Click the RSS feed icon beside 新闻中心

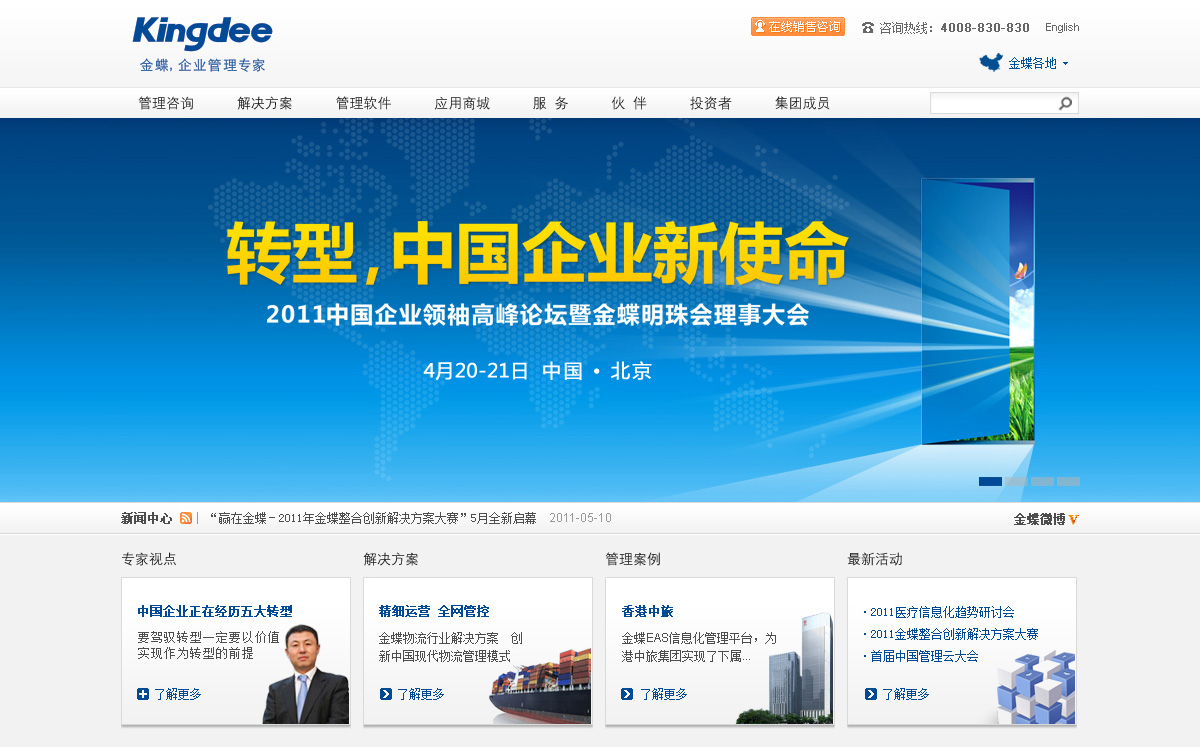coord(186,518)
